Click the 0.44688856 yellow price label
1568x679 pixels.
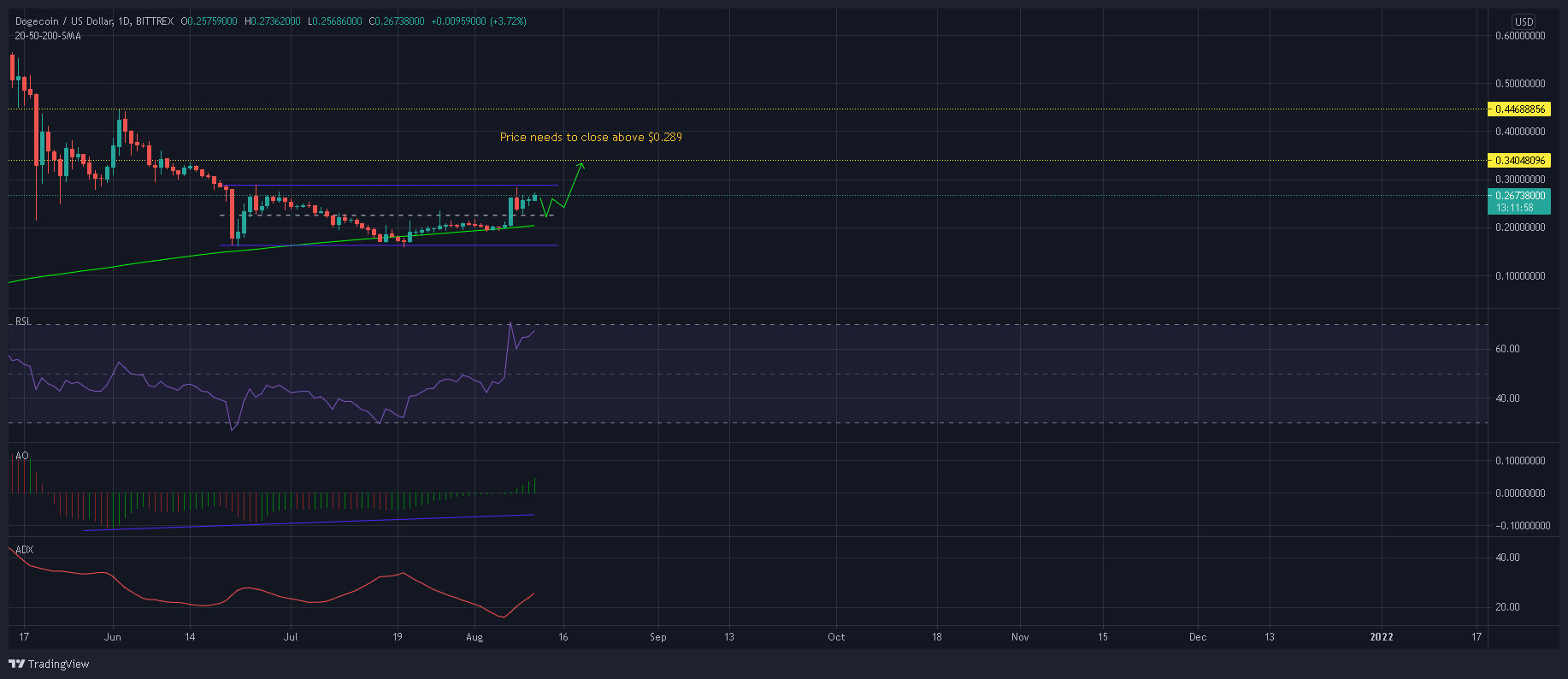[x=1520, y=109]
